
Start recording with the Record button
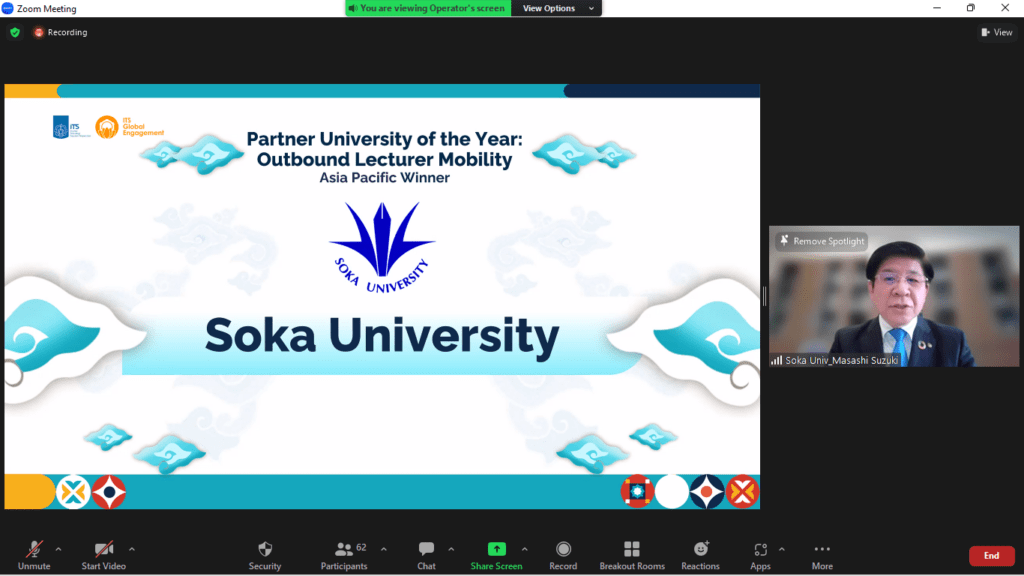tap(563, 555)
